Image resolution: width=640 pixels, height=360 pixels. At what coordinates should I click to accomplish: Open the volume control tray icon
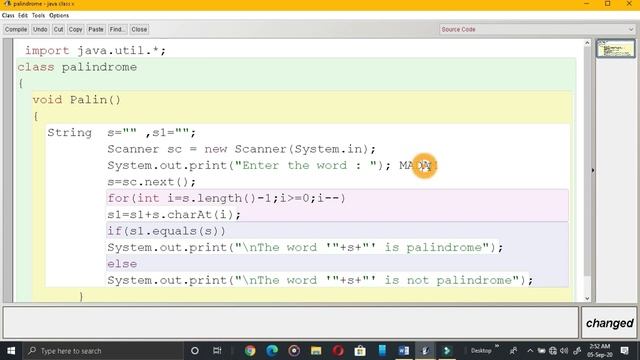click(564, 351)
